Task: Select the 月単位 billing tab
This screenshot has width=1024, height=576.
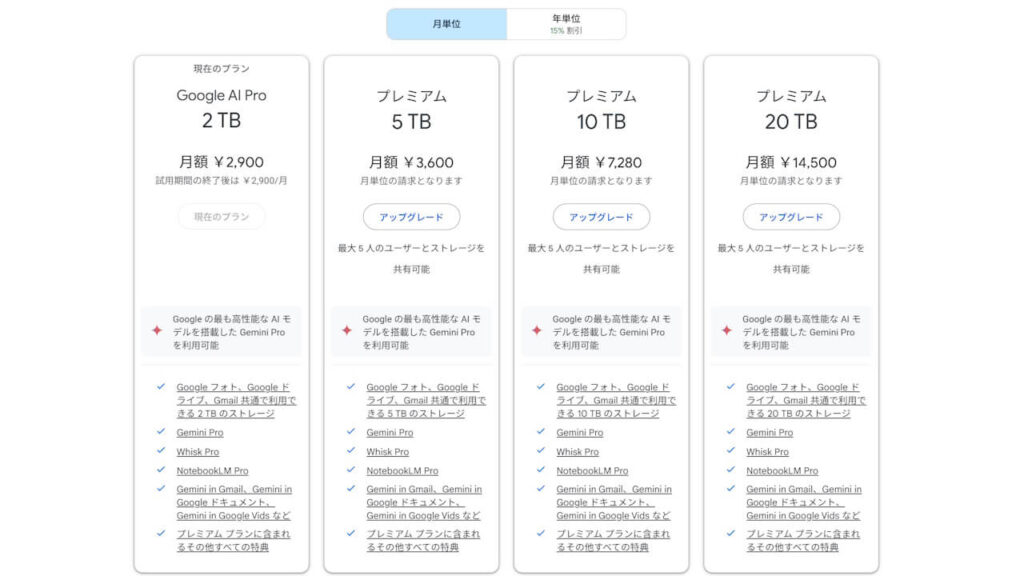Action: (x=447, y=22)
